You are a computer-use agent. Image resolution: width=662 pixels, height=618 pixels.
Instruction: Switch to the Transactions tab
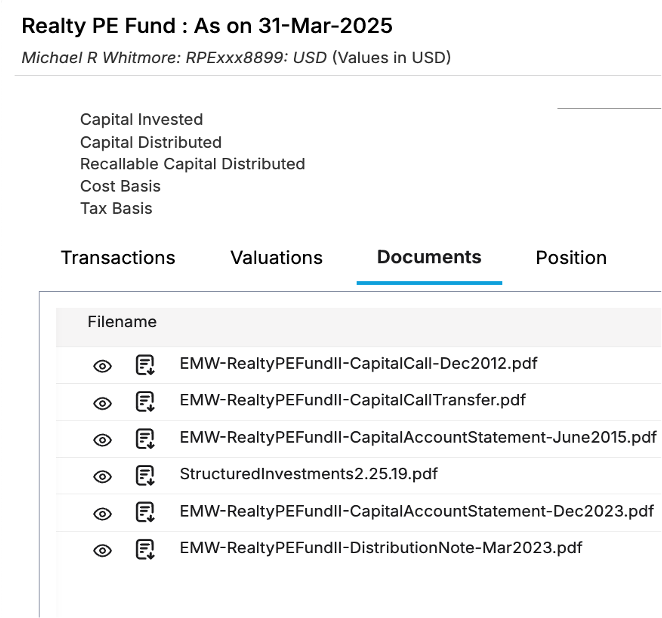(118, 258)
